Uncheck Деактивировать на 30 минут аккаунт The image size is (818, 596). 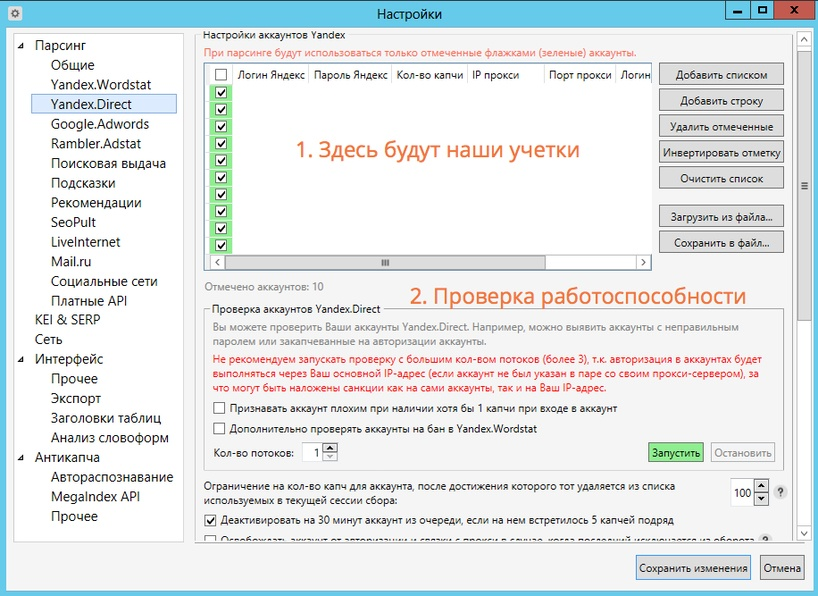[x=210, y=520]
